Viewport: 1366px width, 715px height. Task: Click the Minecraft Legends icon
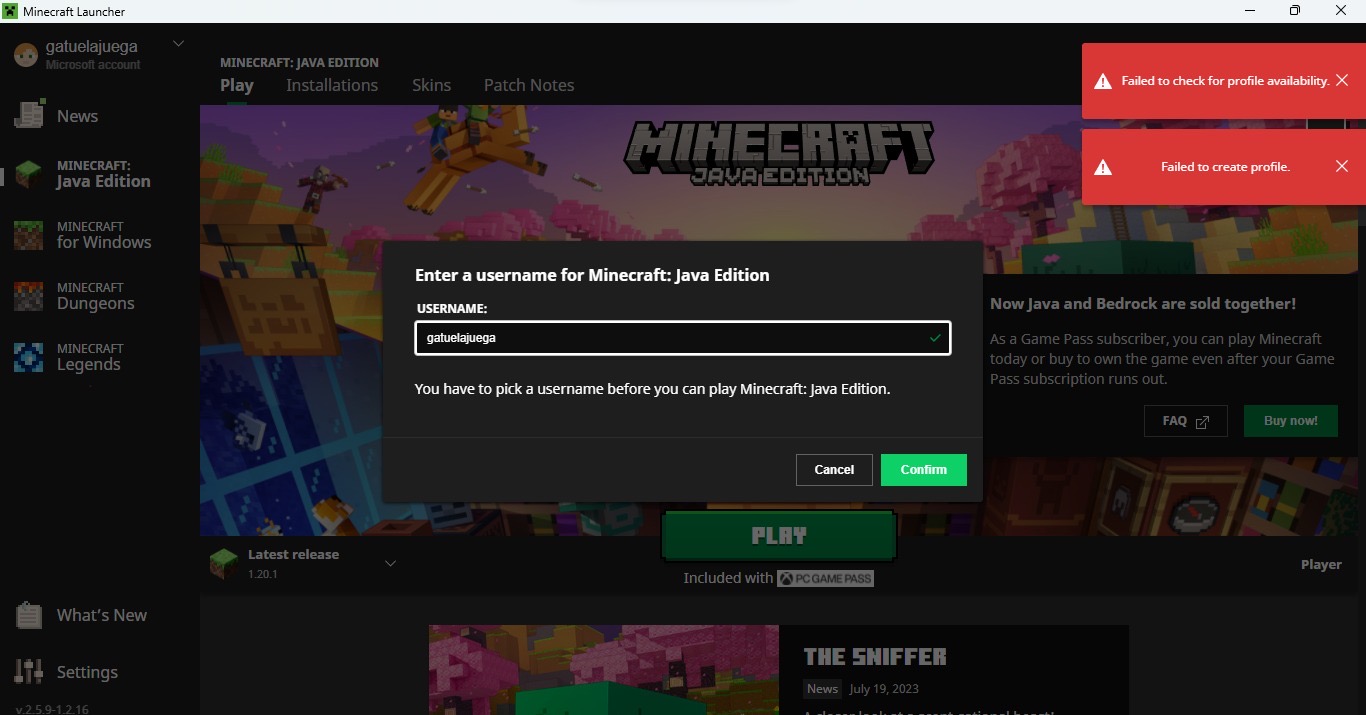(x=29, y=358)
